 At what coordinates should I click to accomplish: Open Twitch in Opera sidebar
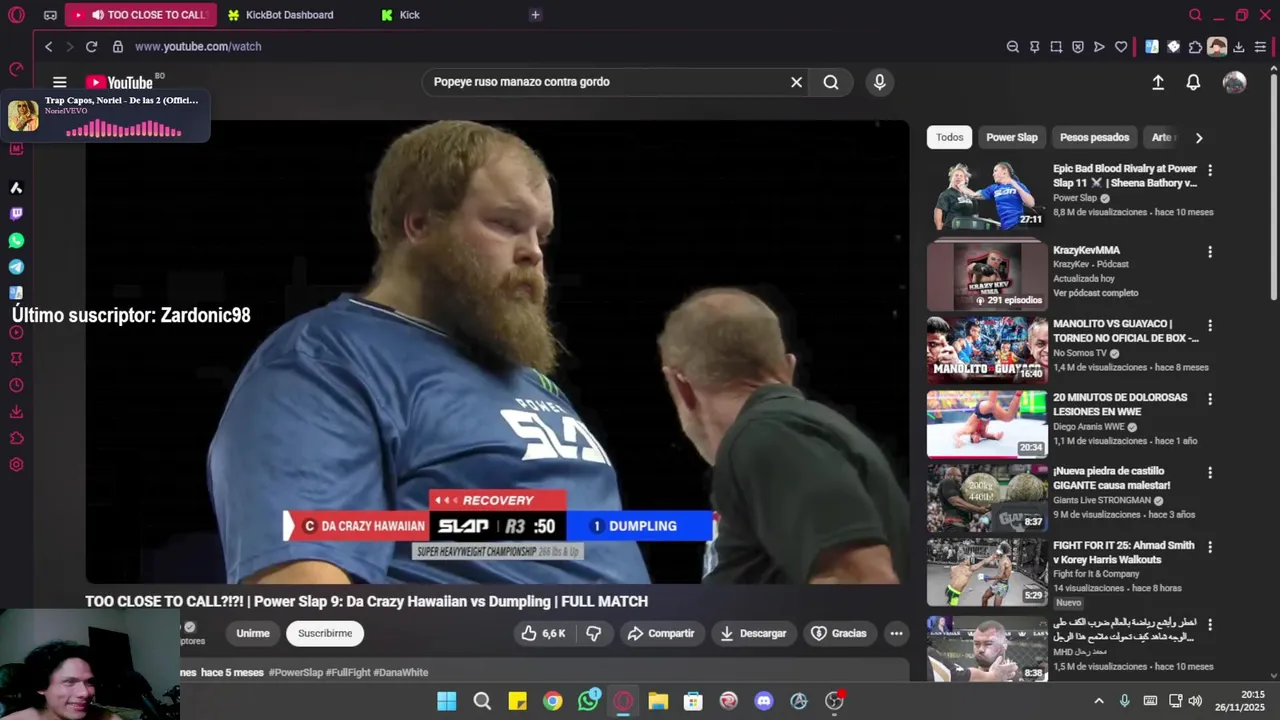pos(16,214)
